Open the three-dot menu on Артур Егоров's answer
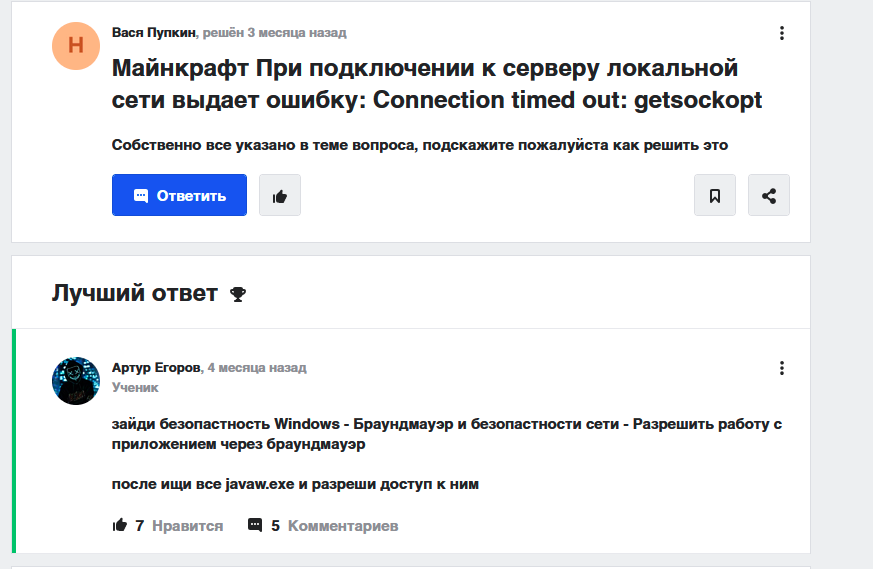The width and height of the screenshot is (873, 569). (x=782, y=368)
